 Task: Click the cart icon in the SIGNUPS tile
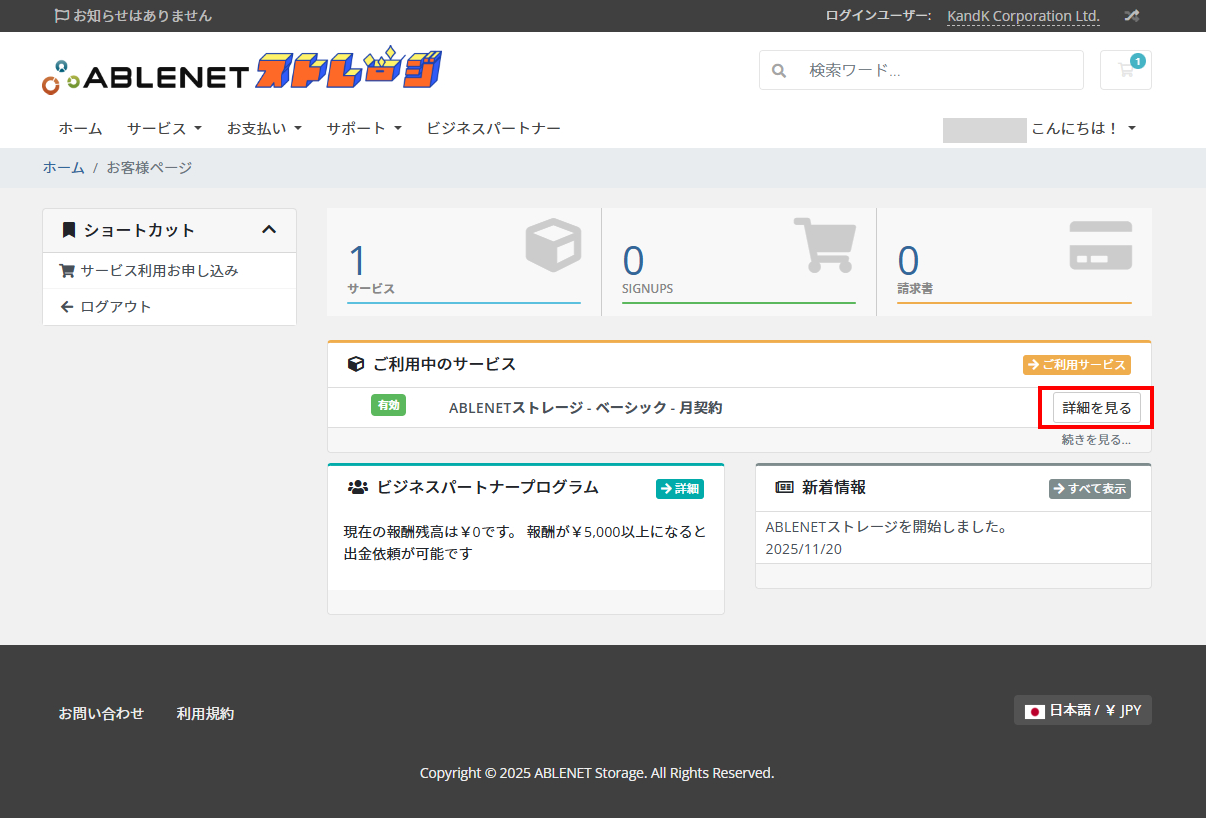(x=827, y=246)
